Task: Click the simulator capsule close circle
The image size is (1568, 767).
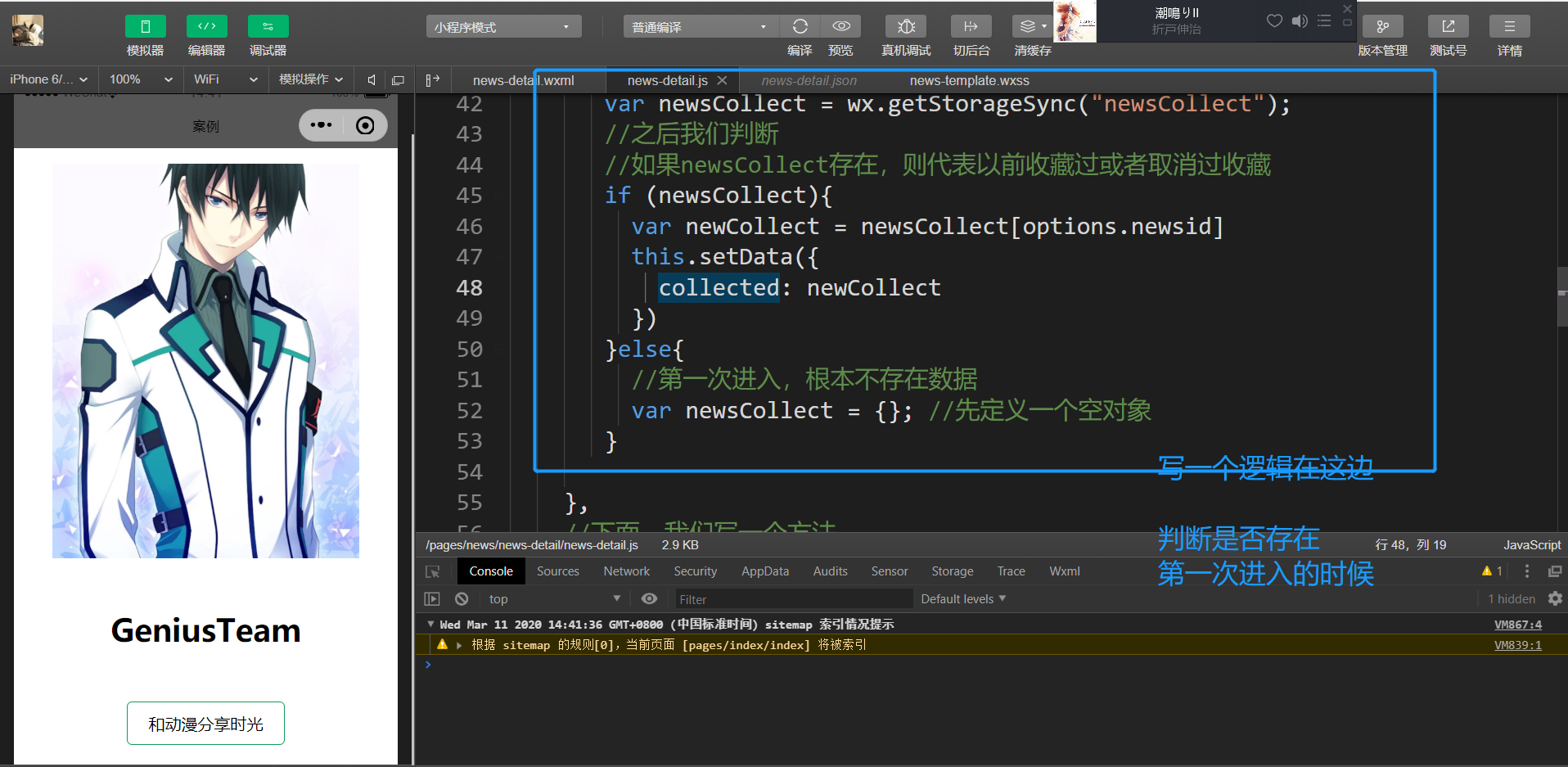Action: 365,125
